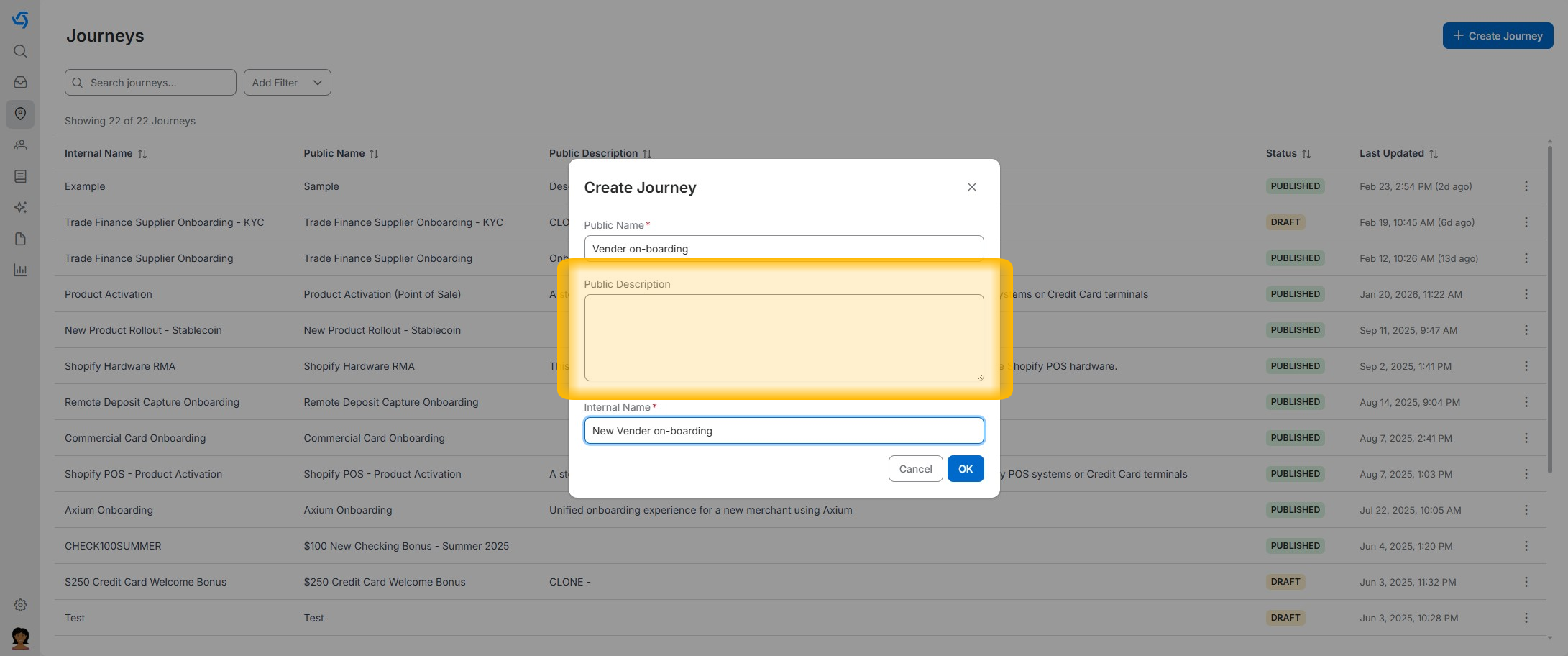Sort by Status column
The width and height of the screenshot is (1568, 656).
(x=1306, y=154)
